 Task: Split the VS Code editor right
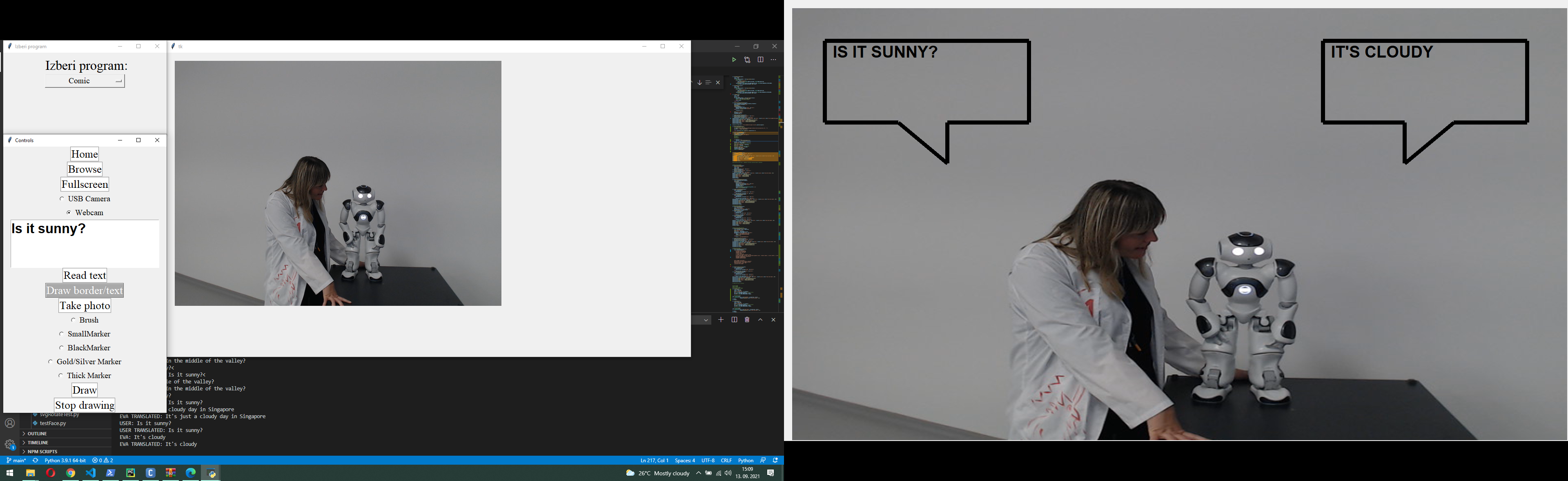[x=760, y=60]
